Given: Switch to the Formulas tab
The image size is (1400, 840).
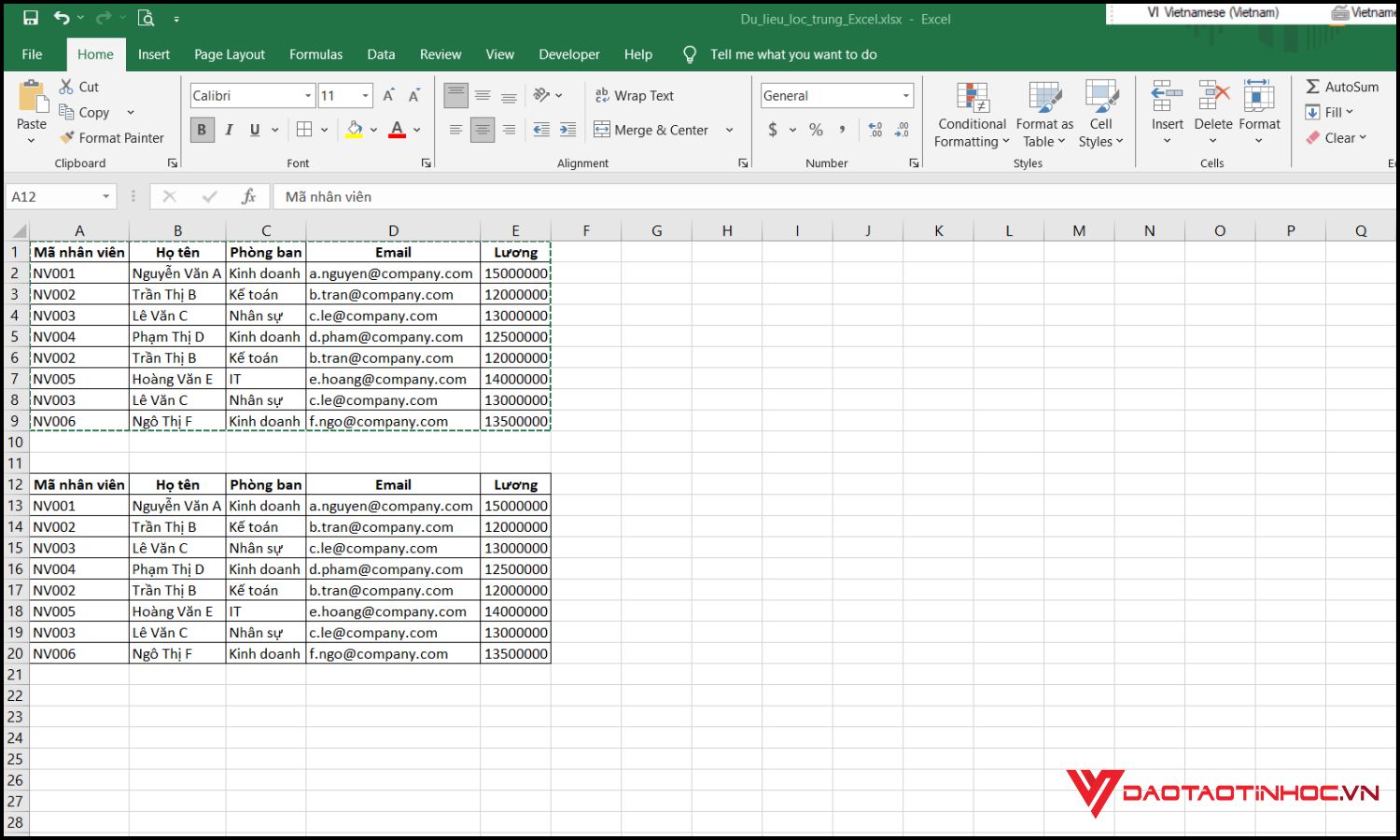Looking at the screenshot, I should point(315,54).
